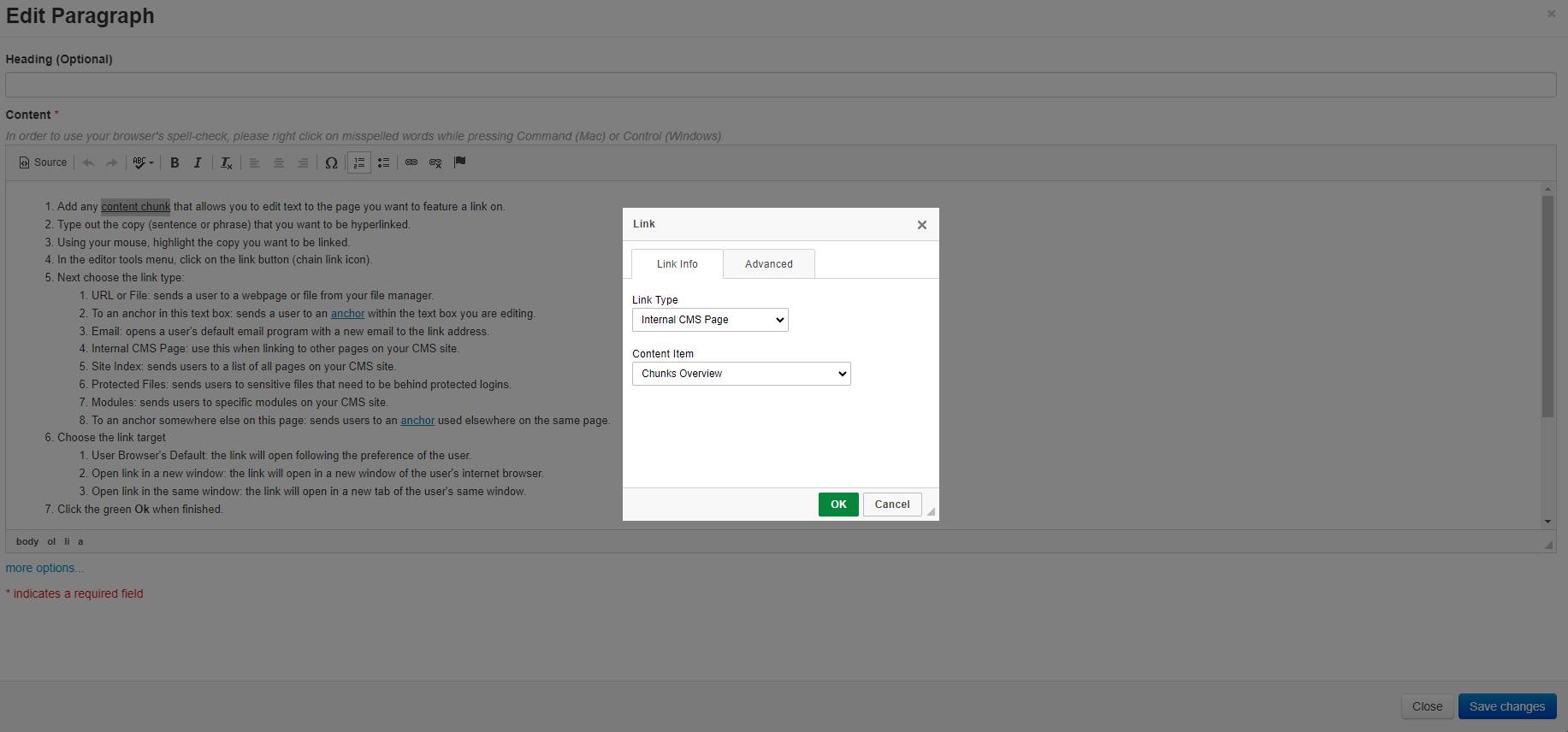The height and width of the screenshot is (732, 1568).
Task: Toggle the numbered list button
Action: pos(359,162)
